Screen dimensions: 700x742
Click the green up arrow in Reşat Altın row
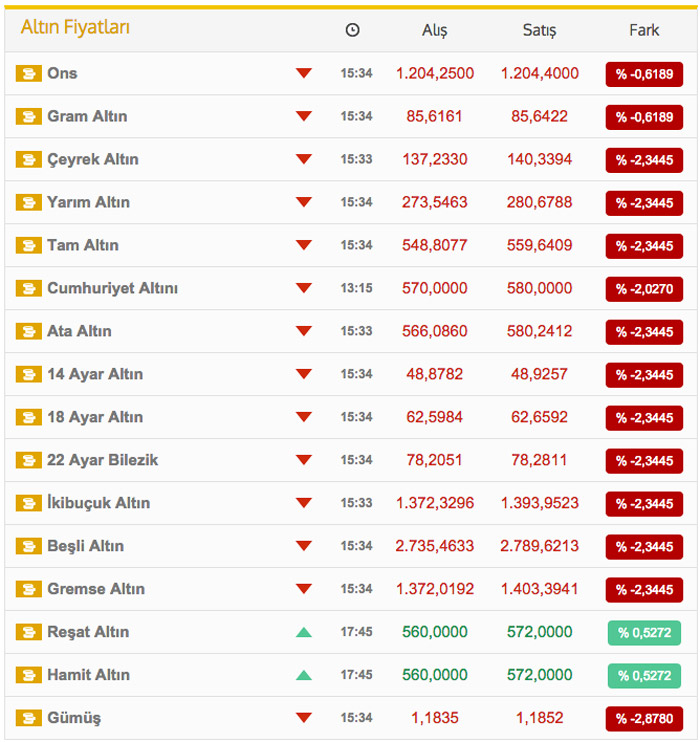pyautogui.click(x=304, y=632)
